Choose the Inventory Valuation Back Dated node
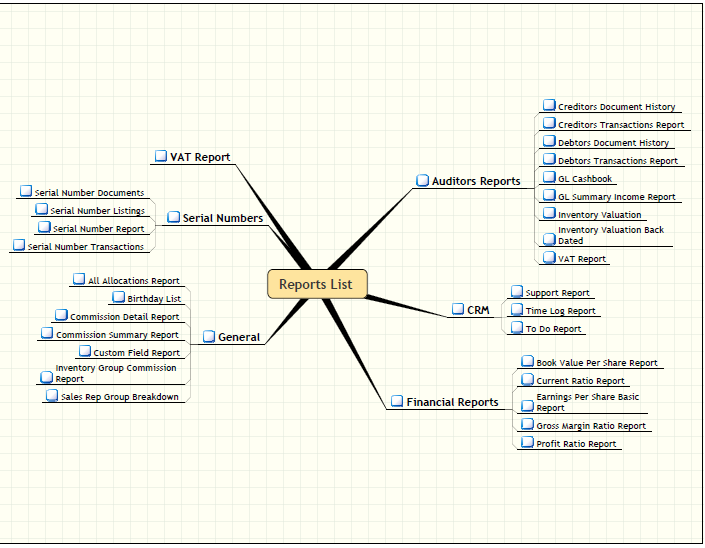705x548 pixels. click(x=610, y=235)
